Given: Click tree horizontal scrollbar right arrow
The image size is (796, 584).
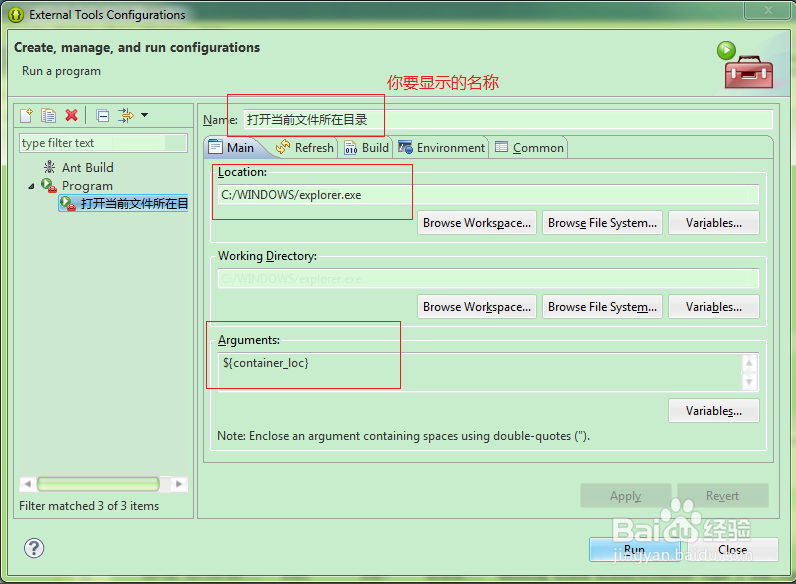Looking at the screenshot, I should pyautogui.click(x=179, y=484).
